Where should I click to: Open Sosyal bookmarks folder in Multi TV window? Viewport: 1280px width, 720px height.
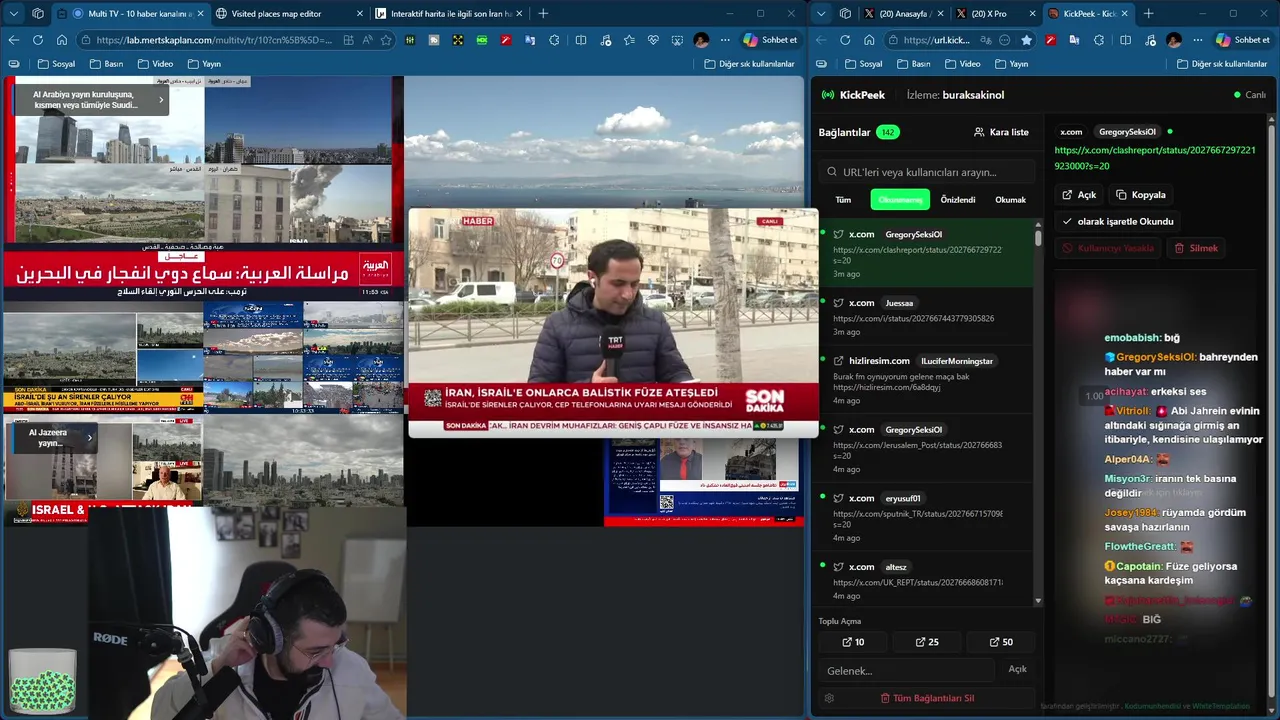tap(56, 64)
